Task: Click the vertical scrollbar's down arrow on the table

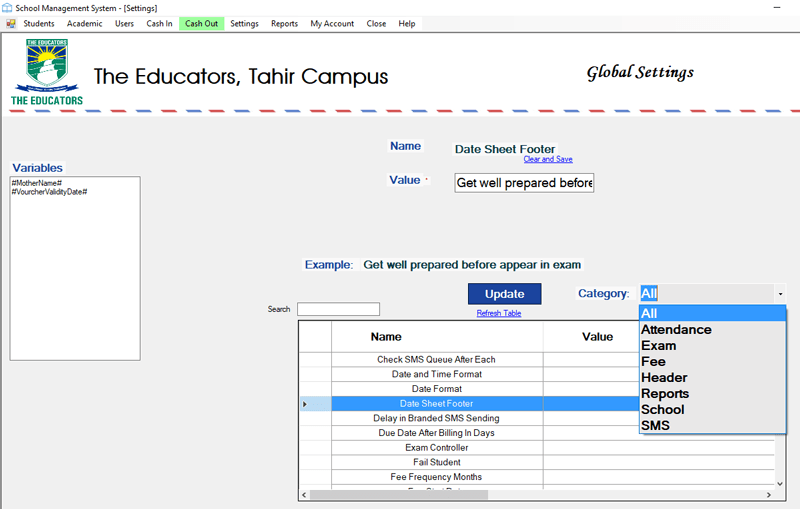Action: [780, 483]
